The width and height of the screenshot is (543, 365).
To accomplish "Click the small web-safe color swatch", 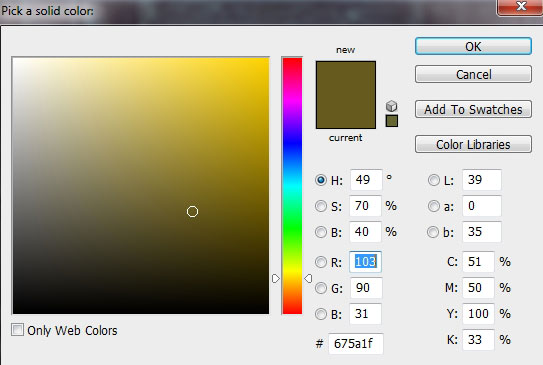I will click(392, 121).
